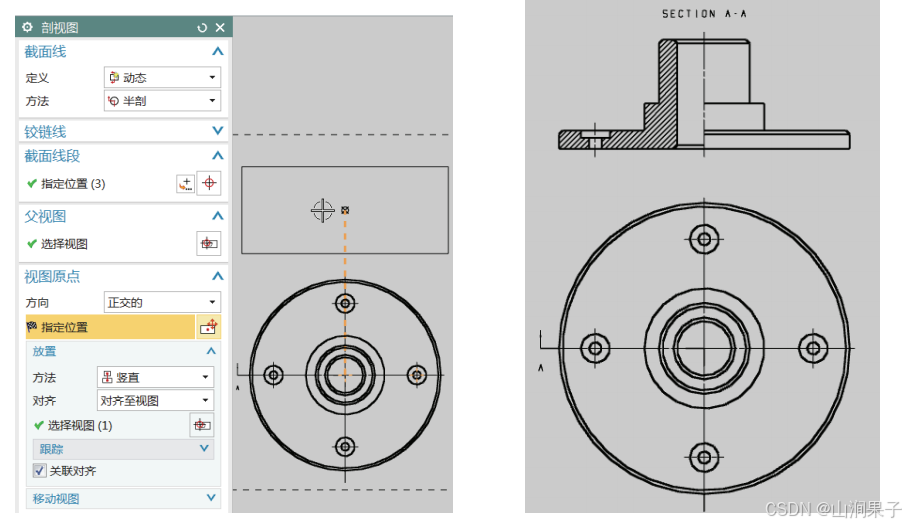The image size is (906, 525).
Task: Click the specify position crosshair icon
Action: [x=209, y=184]
